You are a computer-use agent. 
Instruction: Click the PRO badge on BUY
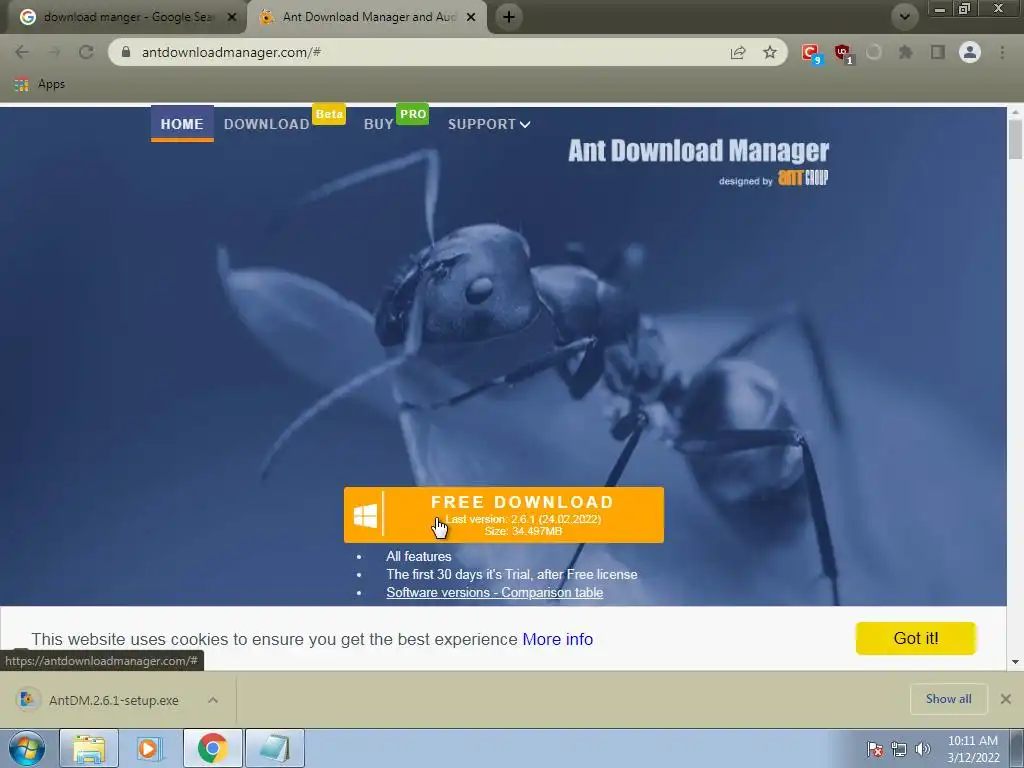413,114
